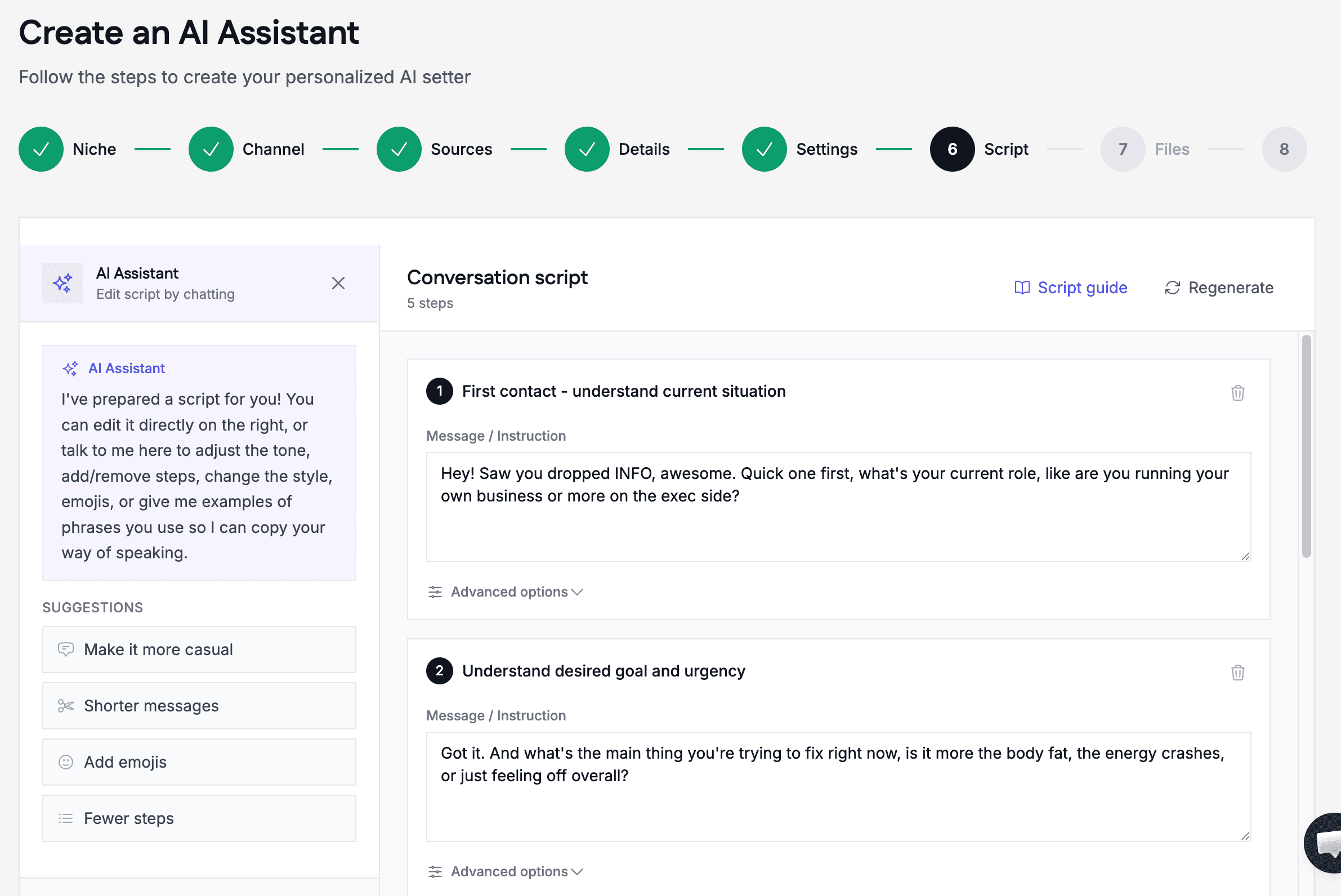1341x896 pixels.
Task: Delete step 1 with trash icon
Action: click(1237, 393)
